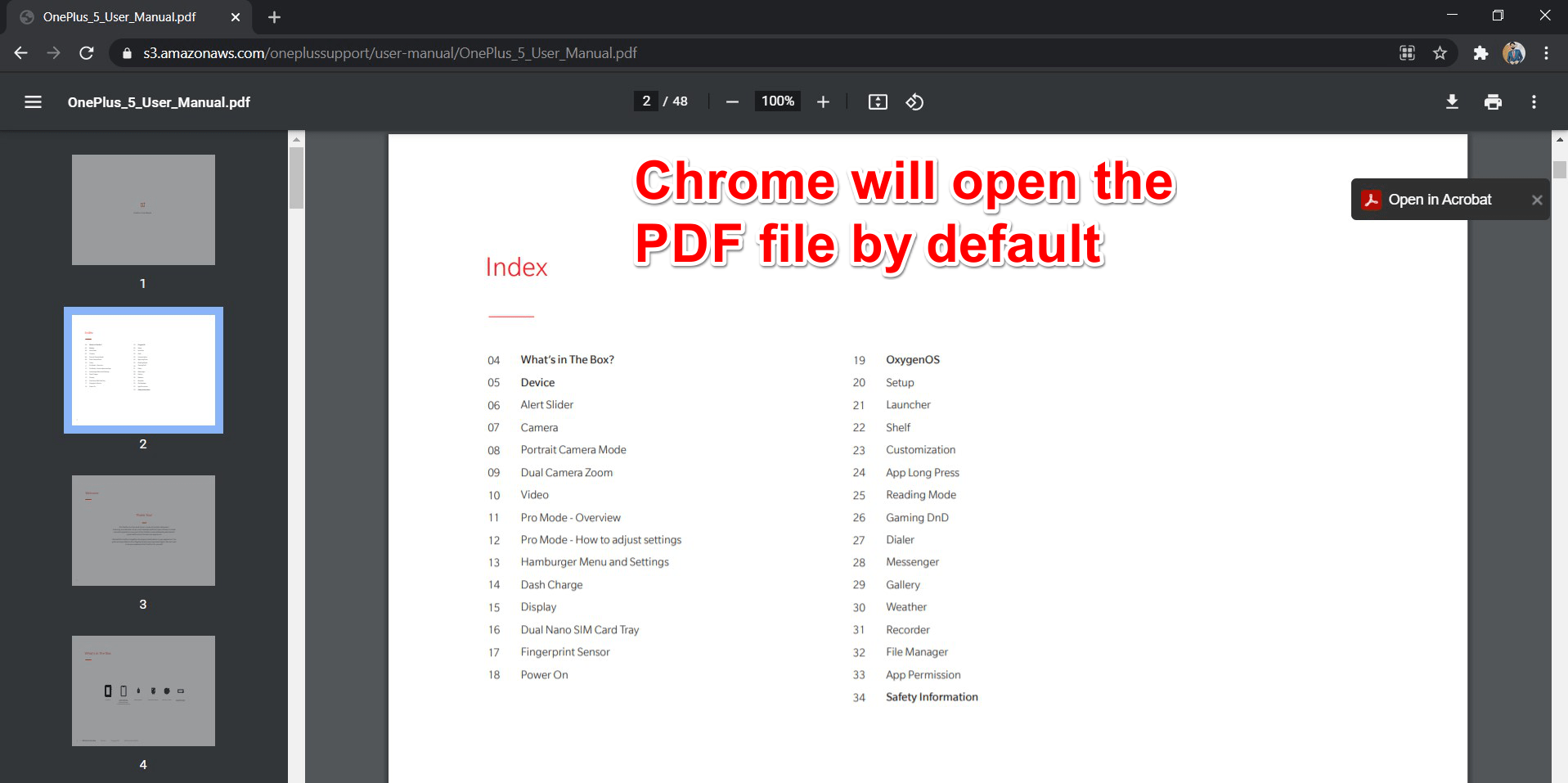
Task: Bookmark this page with star icon
Action: (x=1440, y=53)
